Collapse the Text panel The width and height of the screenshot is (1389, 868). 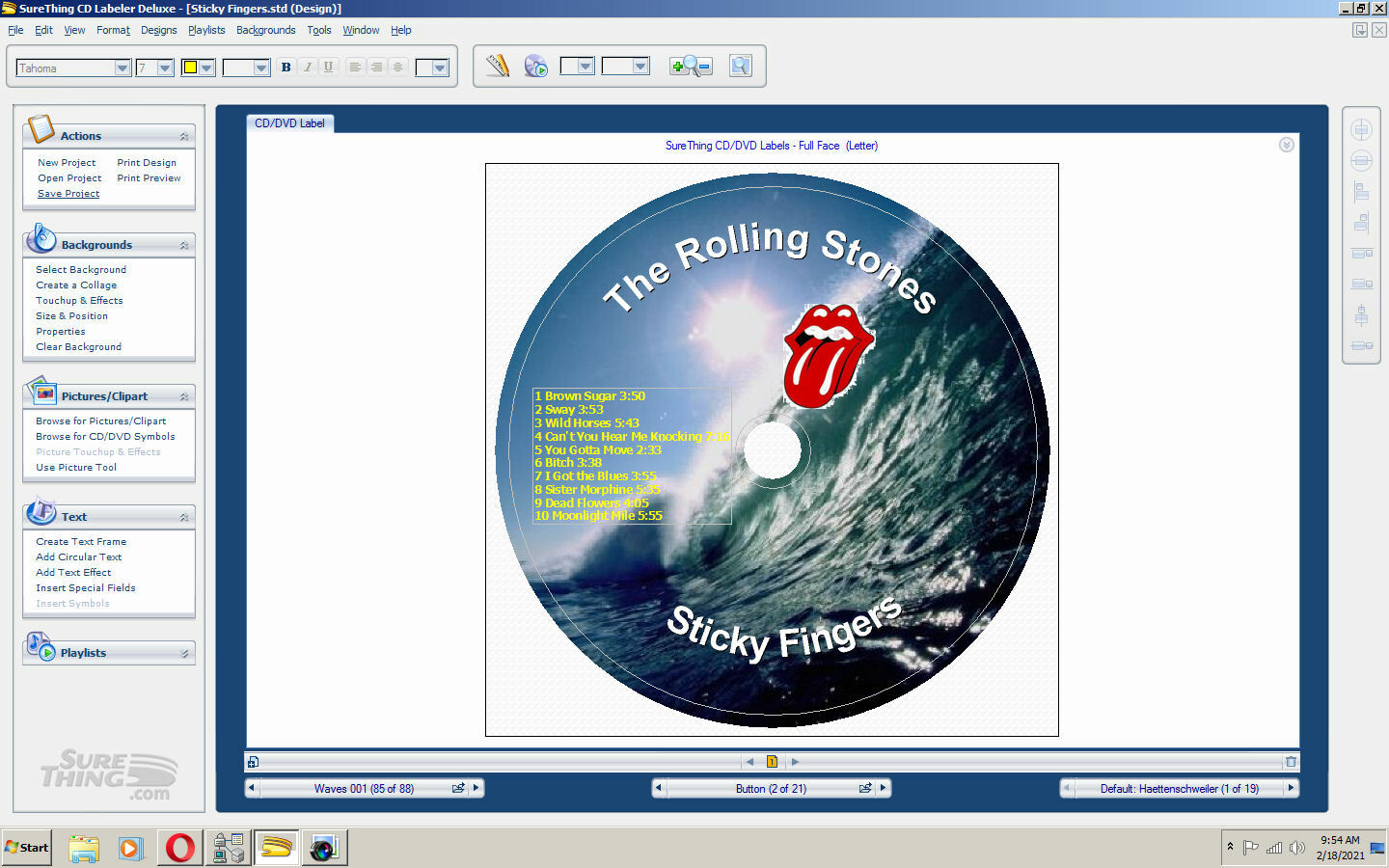(184, 517)
